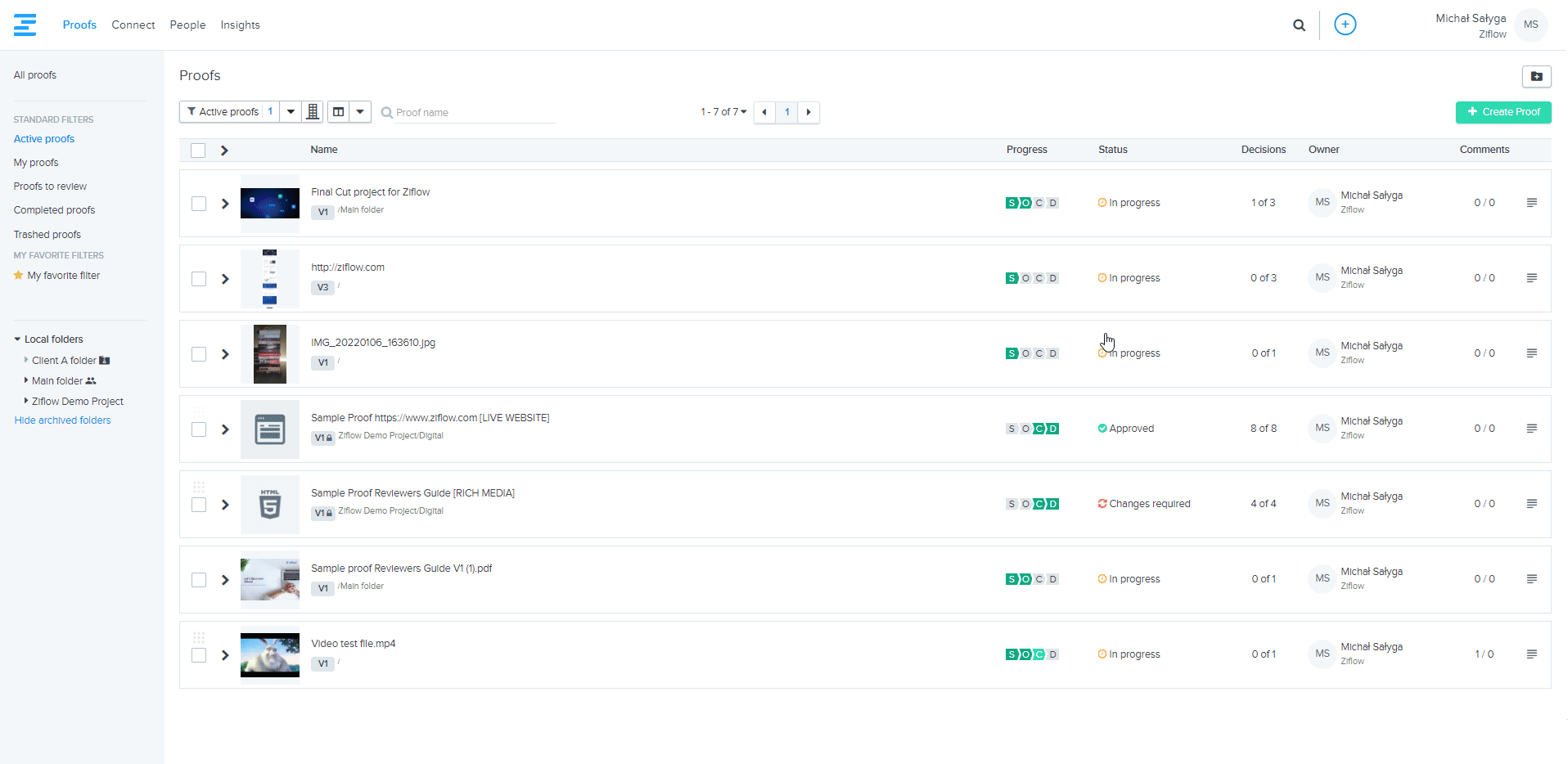This screenshot has width=1568, height=764.
Task: Open row menu for IMG_20220106_163610.jpg
Action: click(x=1531, y=353)
